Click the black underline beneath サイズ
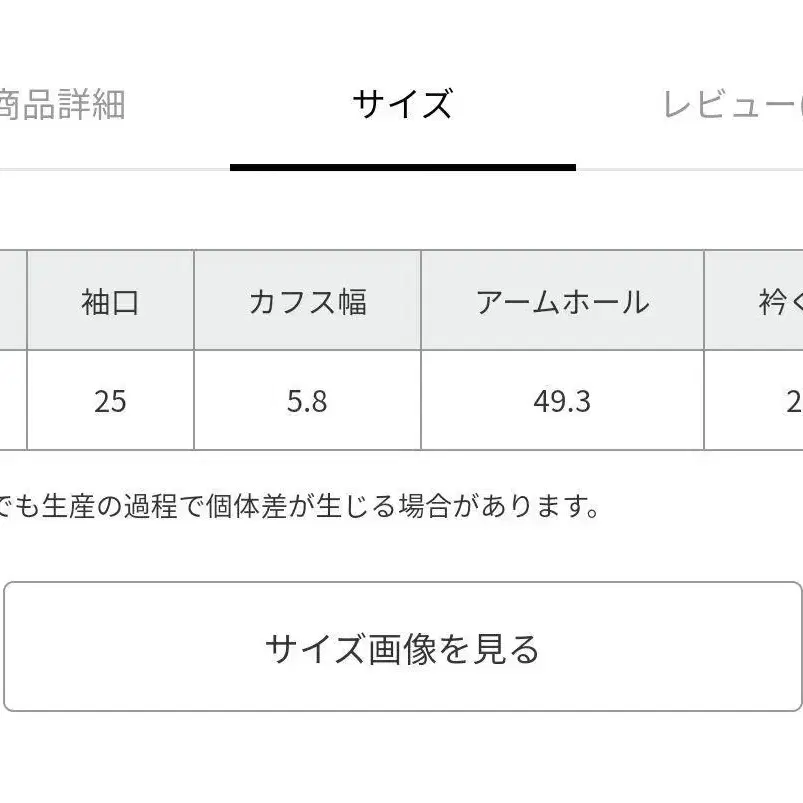803x803 pixels. coord(402,167)
